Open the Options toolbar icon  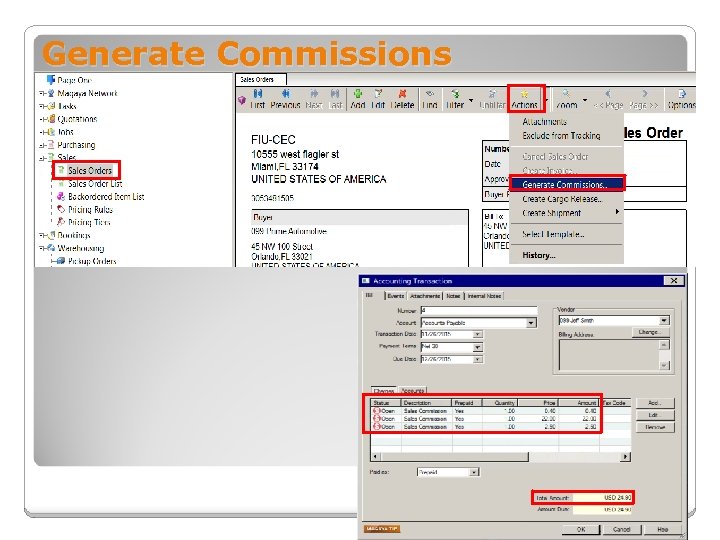point(682,94)
